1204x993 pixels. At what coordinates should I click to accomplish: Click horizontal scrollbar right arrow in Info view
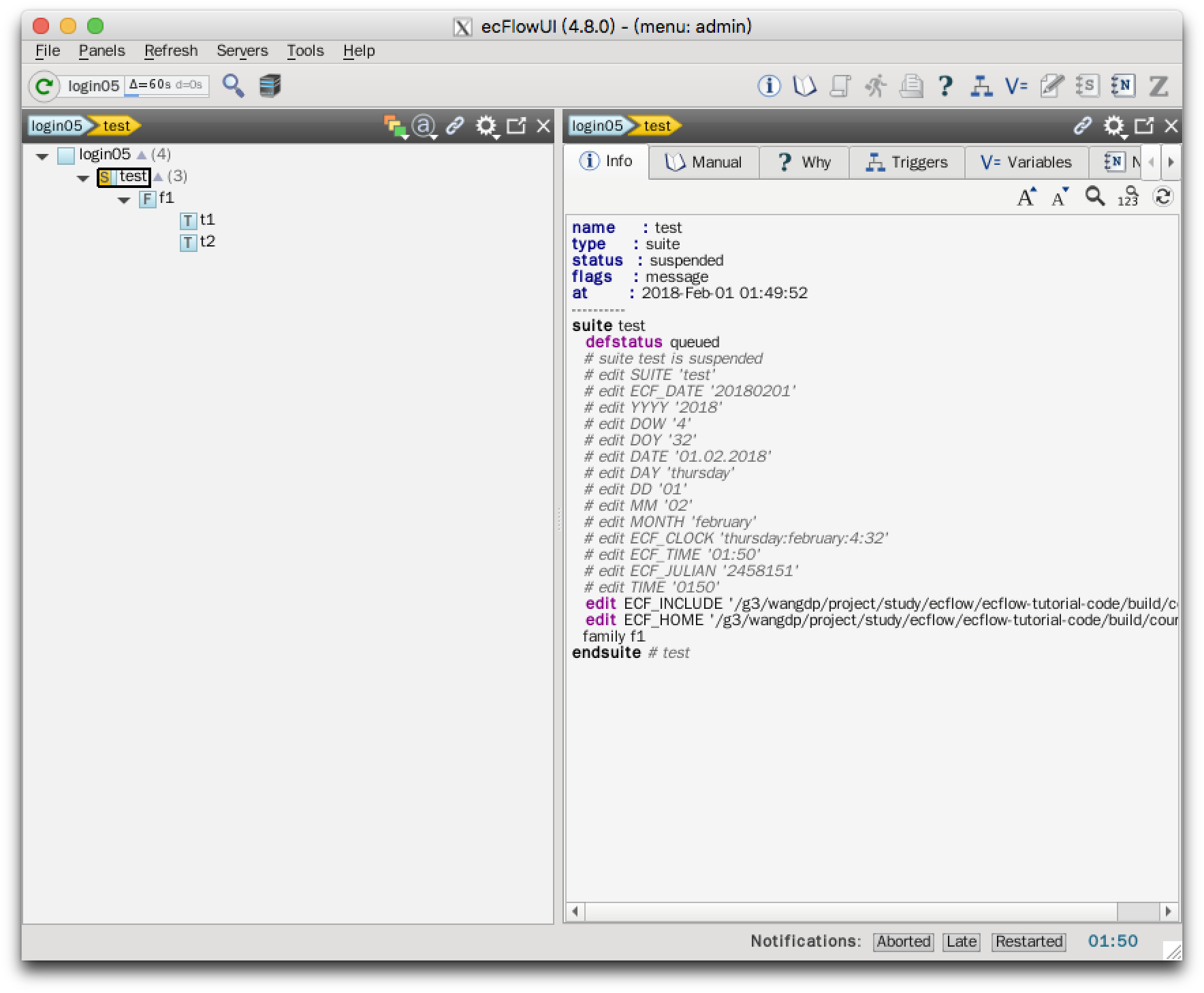click(1169, 911)
